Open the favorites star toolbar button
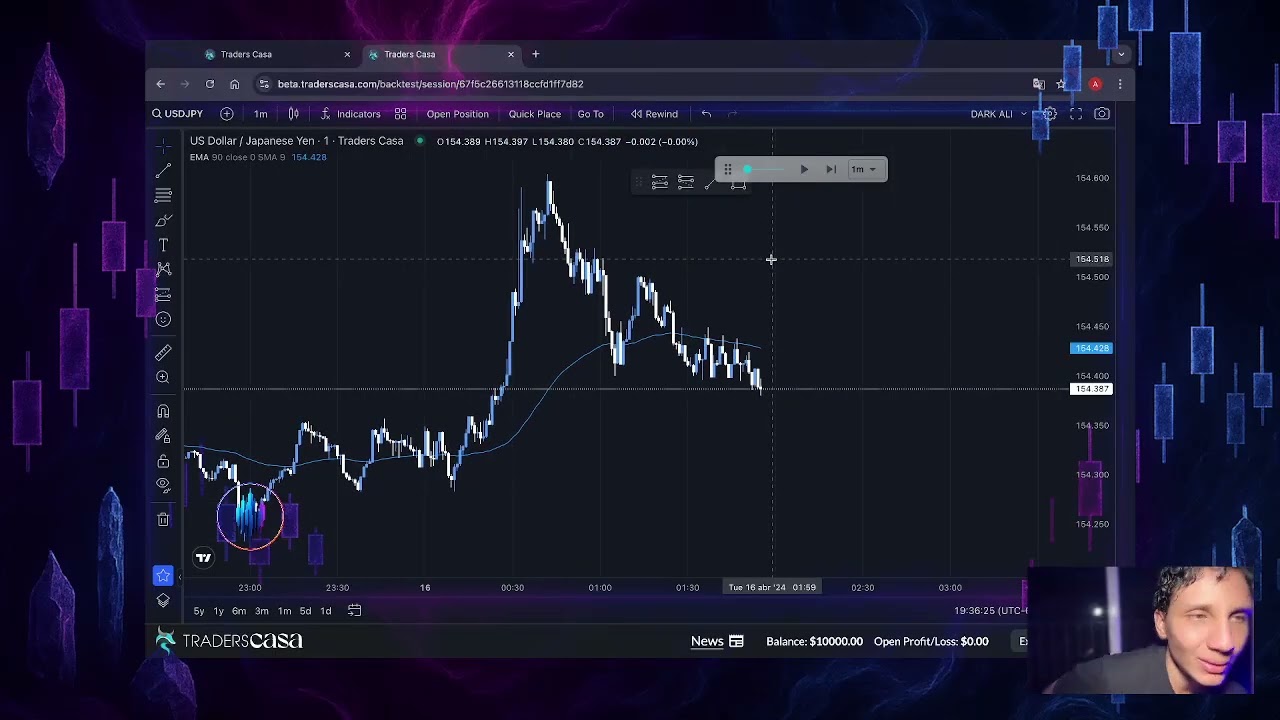The width and height of the screenshot is (1280, 720). 163,575
